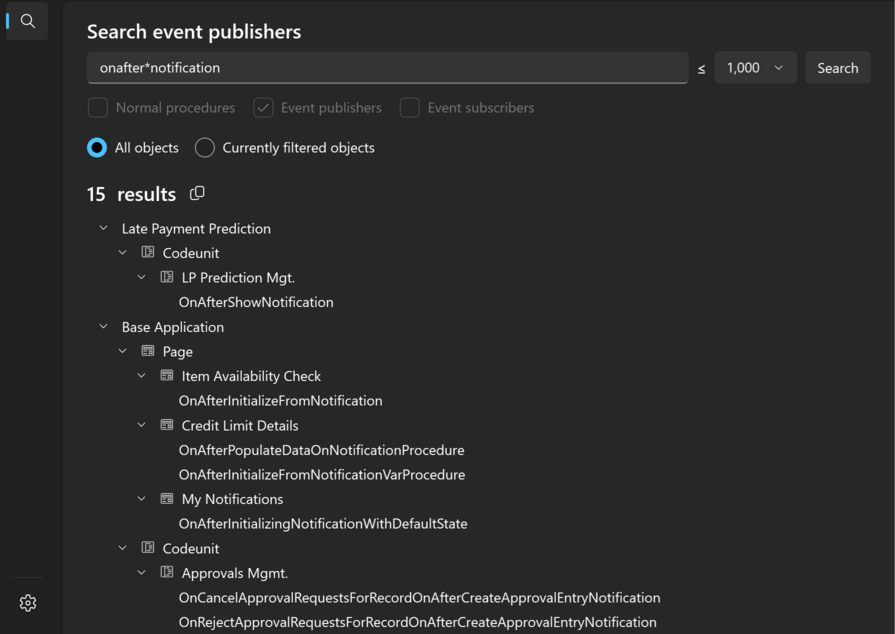
Task: Focus the search query input field
Action: coord(388,67)
